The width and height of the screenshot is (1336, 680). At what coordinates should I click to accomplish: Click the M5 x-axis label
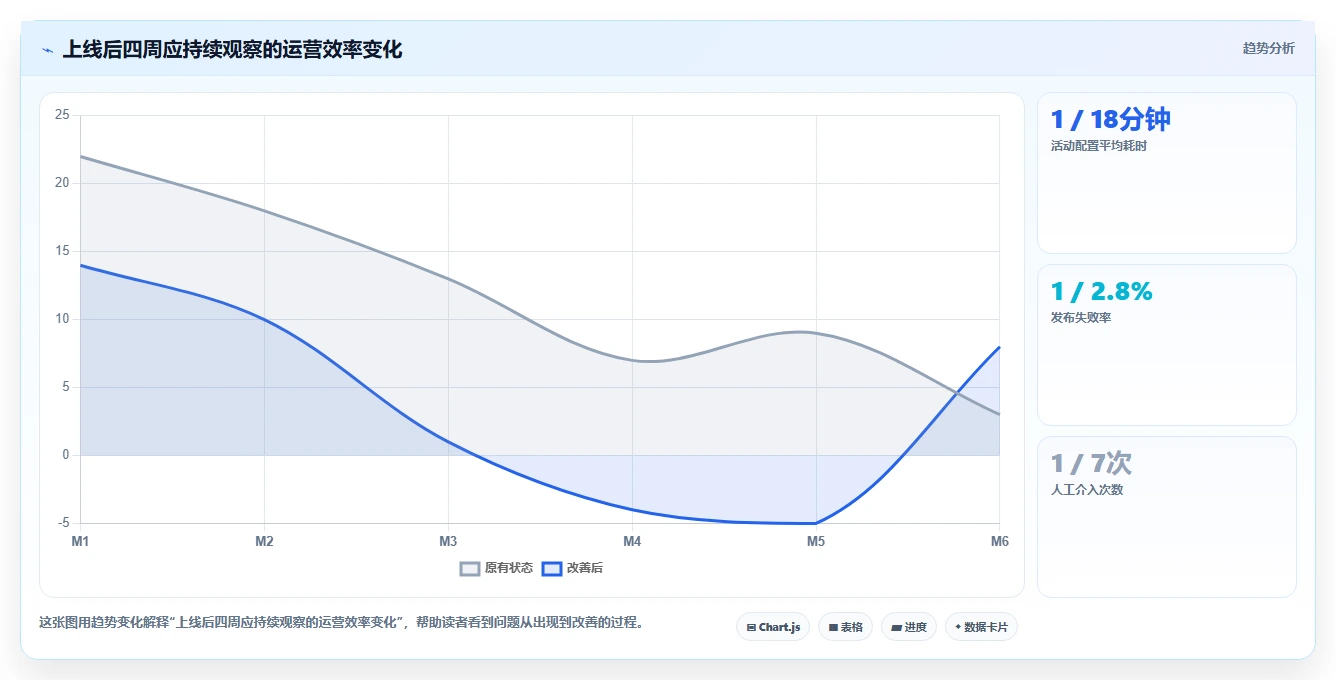(x=816, y=541)
